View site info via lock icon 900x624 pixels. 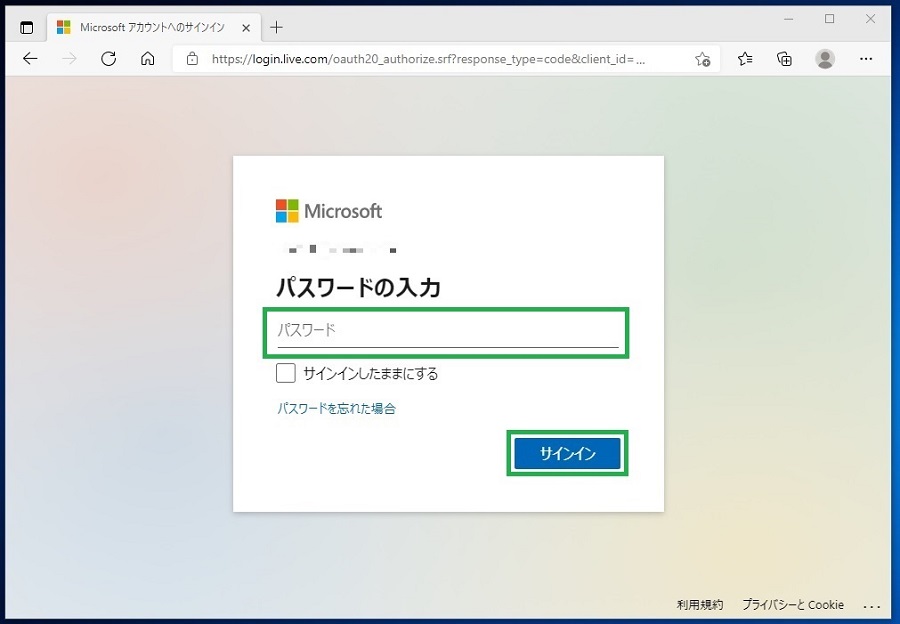(192, 59)
